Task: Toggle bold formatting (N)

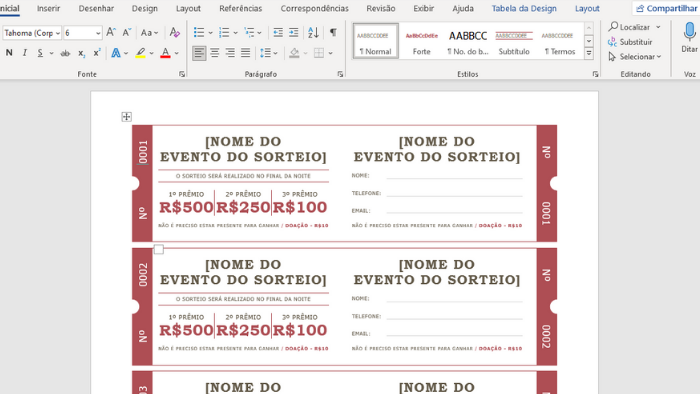Action: pyautogui.click(x=9, y=53)
